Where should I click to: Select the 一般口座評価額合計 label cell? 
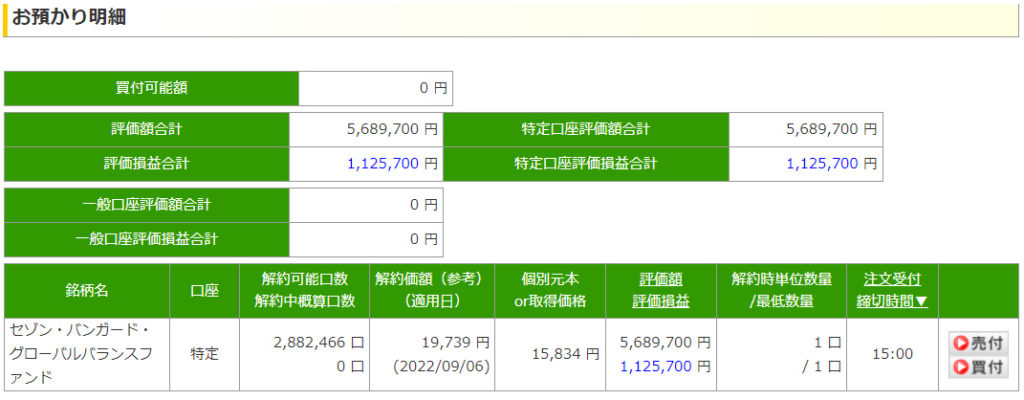coord(146,205)
